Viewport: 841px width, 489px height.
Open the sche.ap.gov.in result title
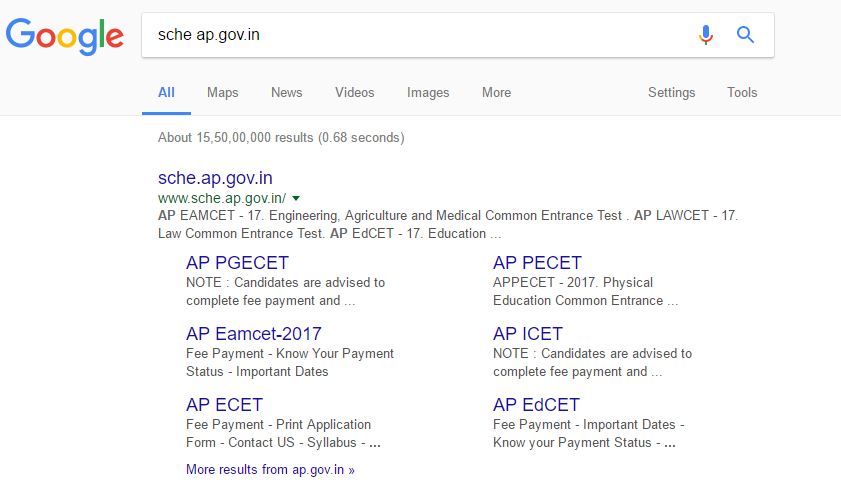tap(215, 178)
